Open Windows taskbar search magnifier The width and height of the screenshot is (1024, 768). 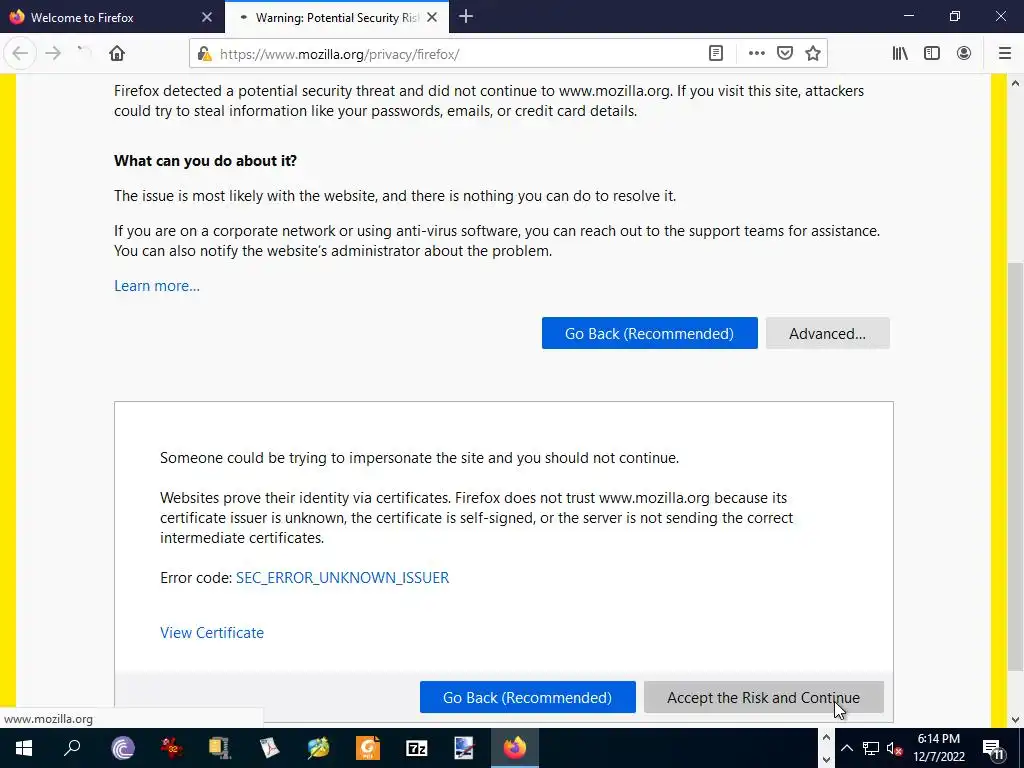(x=72, y=748)
